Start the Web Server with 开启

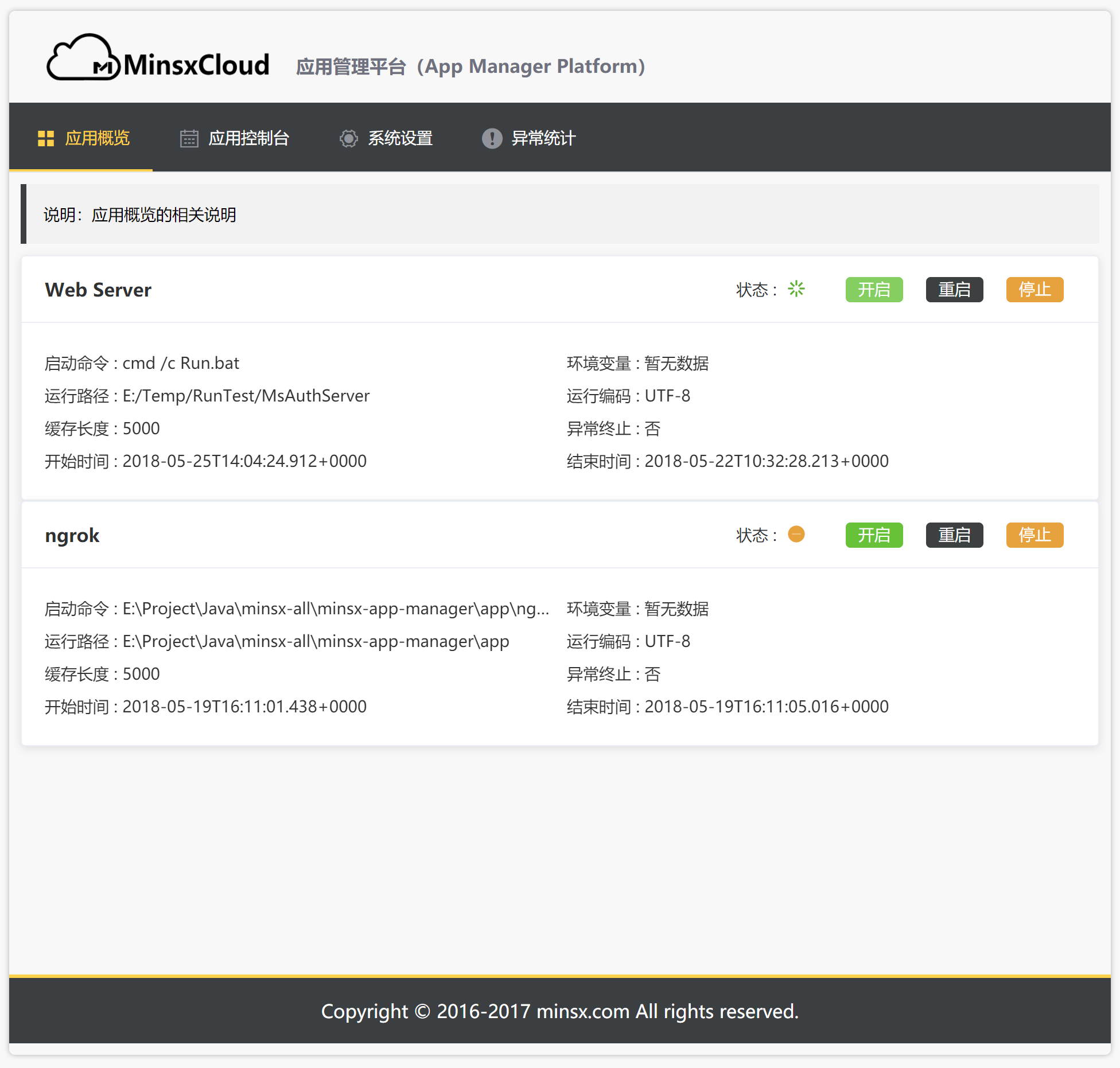coord(874,290)
